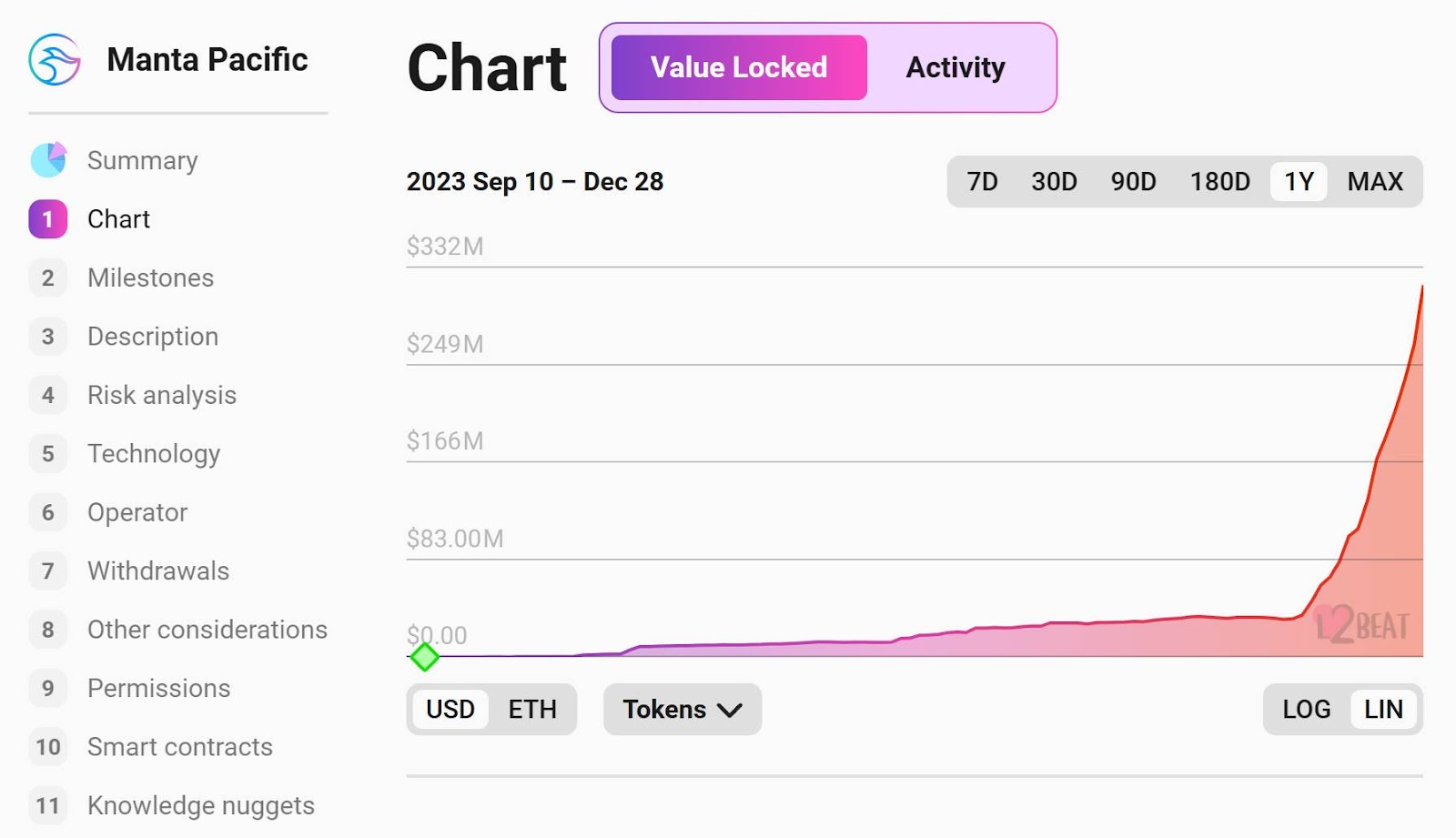1456x838 pixels.
Task: Click the number 10 Smart contracts badge
Action: [48, 747]
